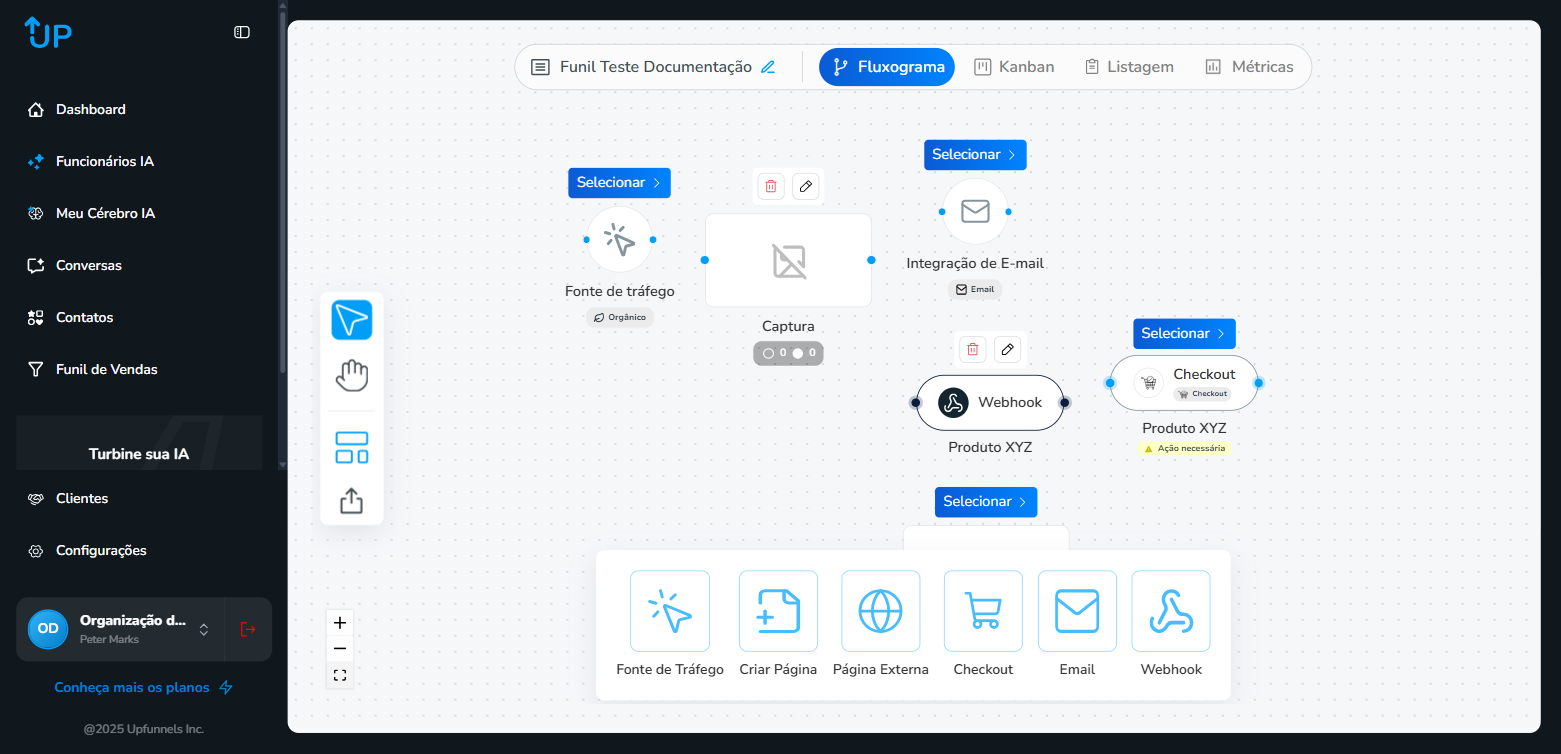Viewport: 1561px width, 754px height.
Task: Open Selecionar above Checkout node
Action: pos(1184,333)
